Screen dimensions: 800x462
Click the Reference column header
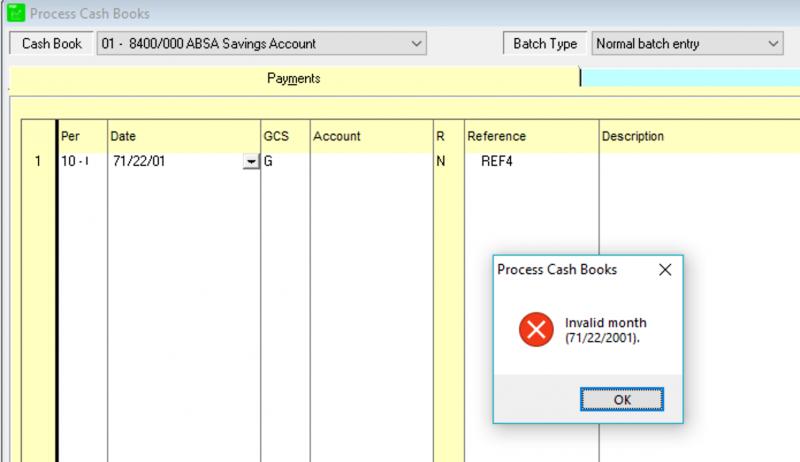pos(530,136)
